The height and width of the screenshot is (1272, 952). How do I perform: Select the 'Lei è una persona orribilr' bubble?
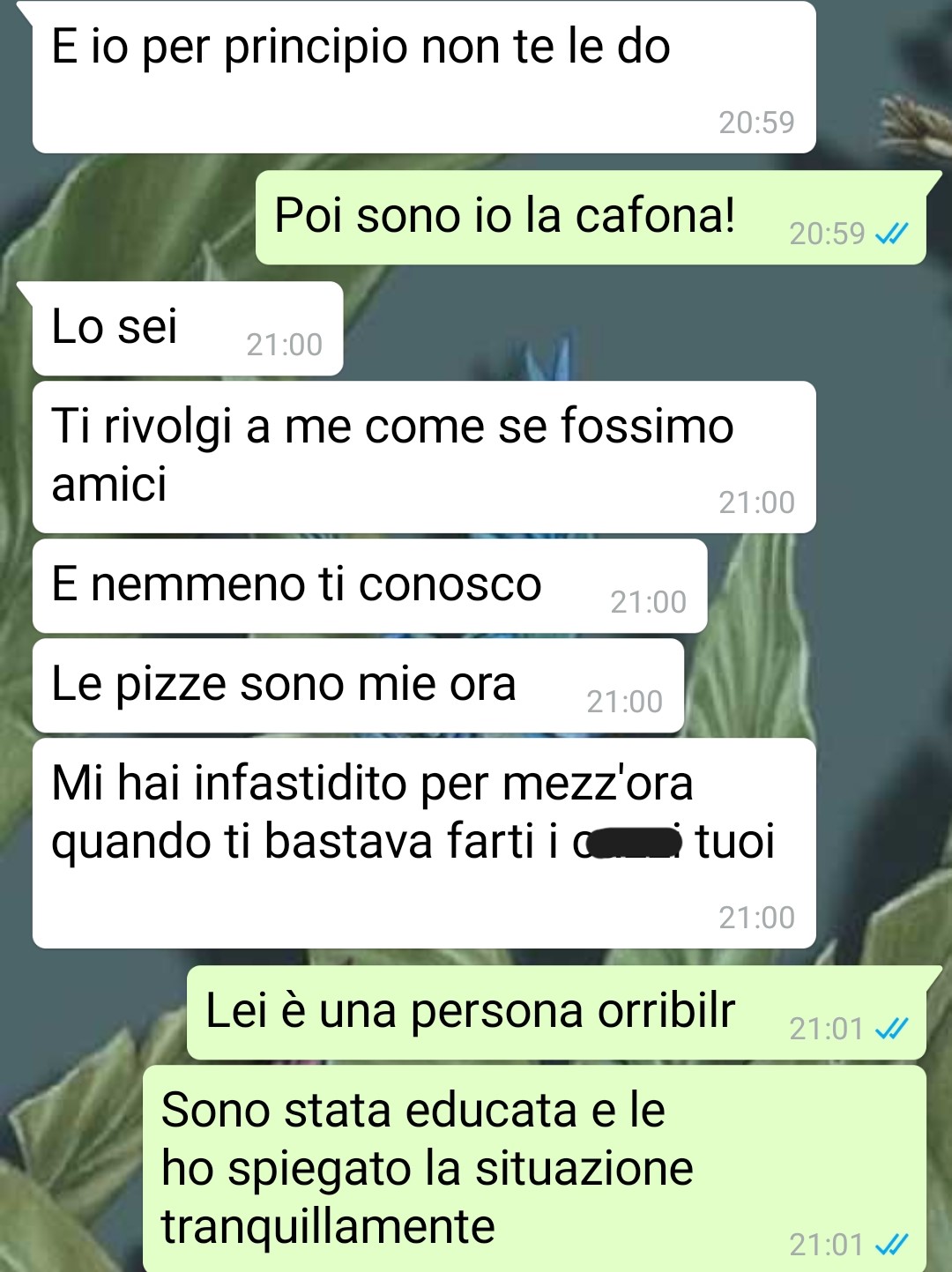(556, 1013)
